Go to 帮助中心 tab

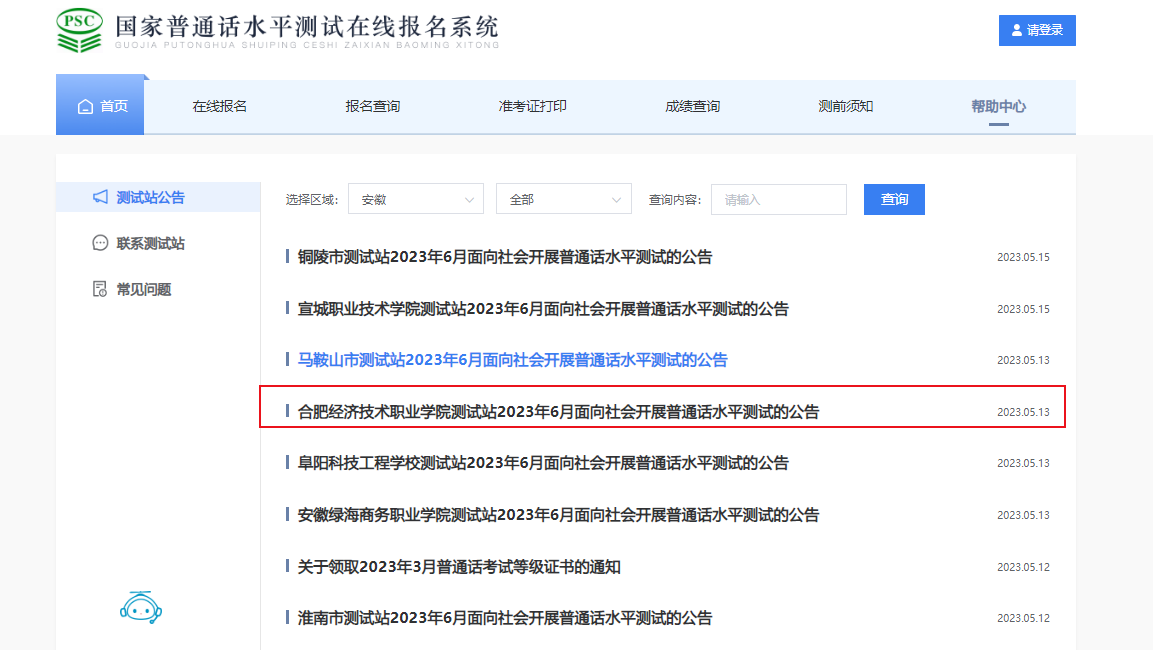[998, 106]
